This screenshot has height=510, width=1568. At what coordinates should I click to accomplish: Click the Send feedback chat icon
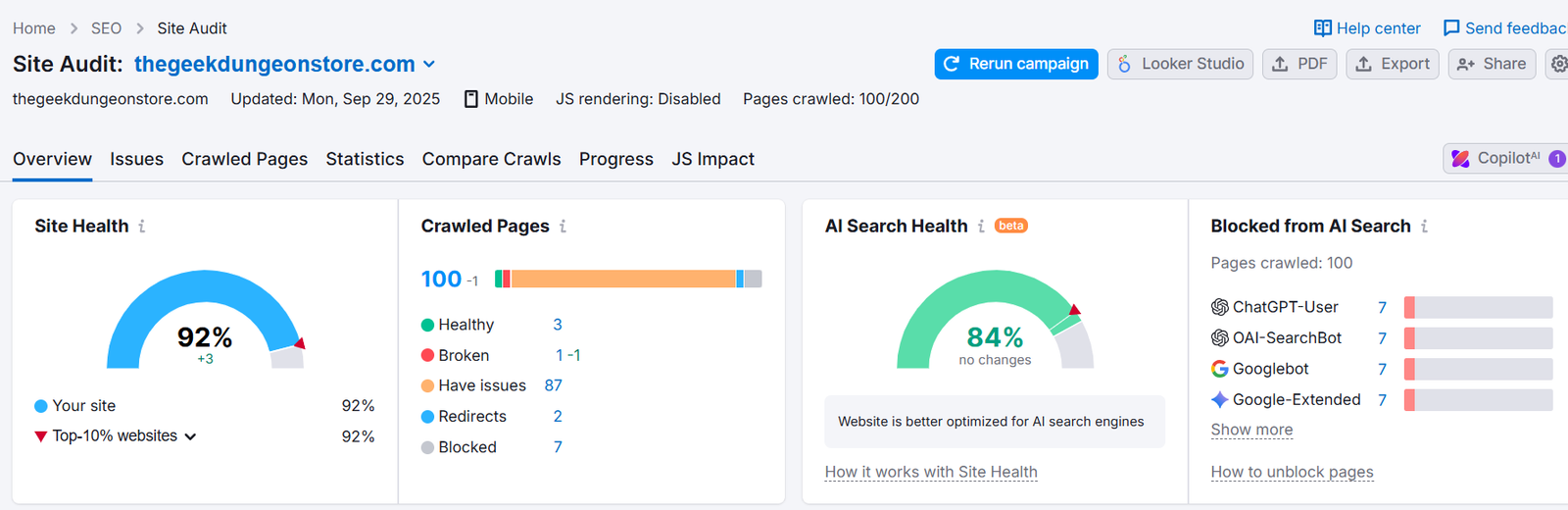point(1451,28)
